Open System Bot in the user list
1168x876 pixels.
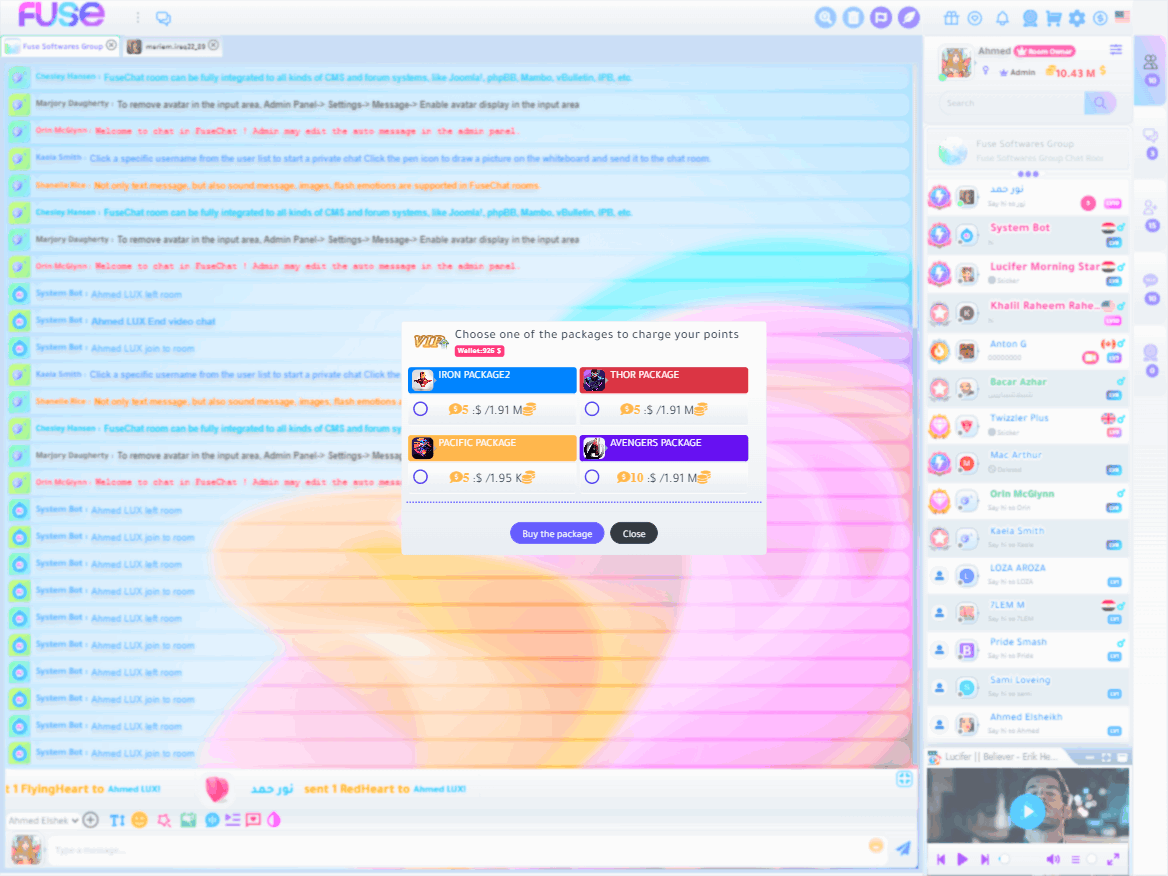click(1027, 235)
